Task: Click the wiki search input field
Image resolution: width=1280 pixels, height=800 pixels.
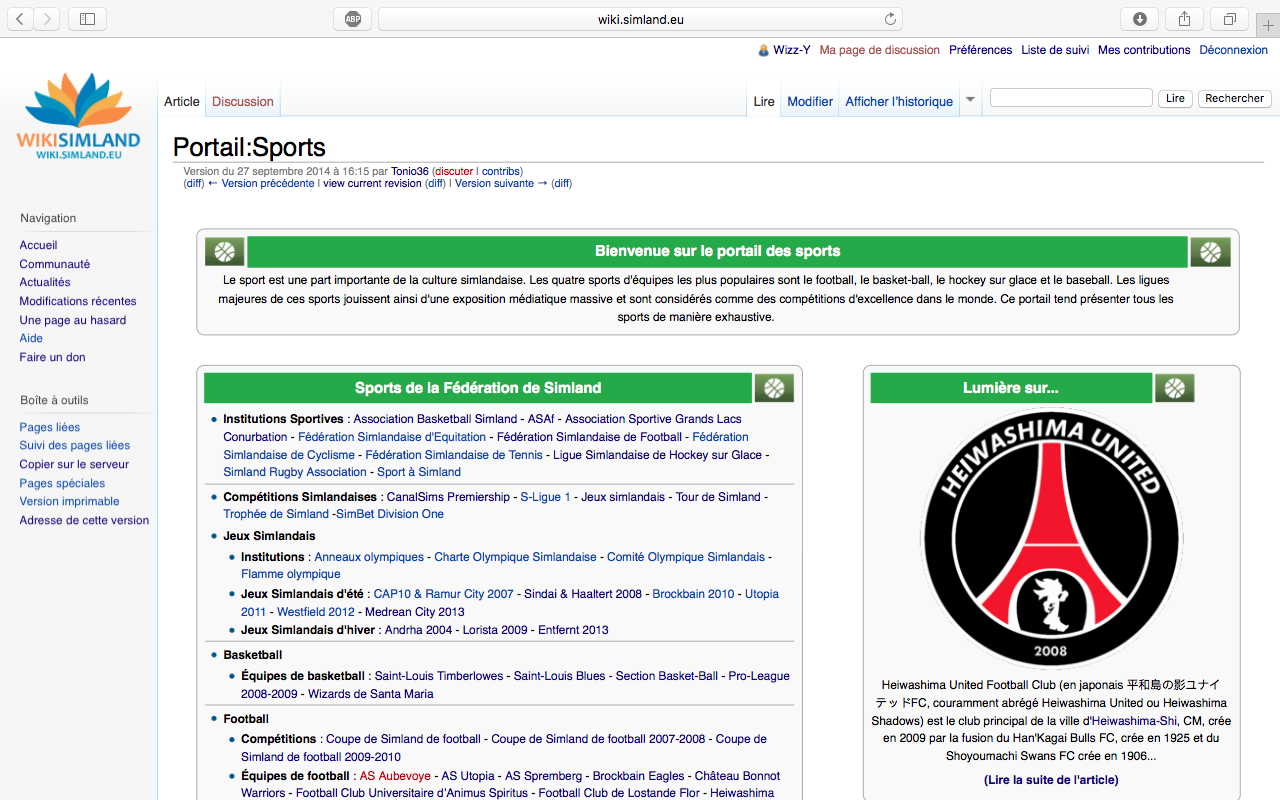Action: click(x=1070, y=98)
